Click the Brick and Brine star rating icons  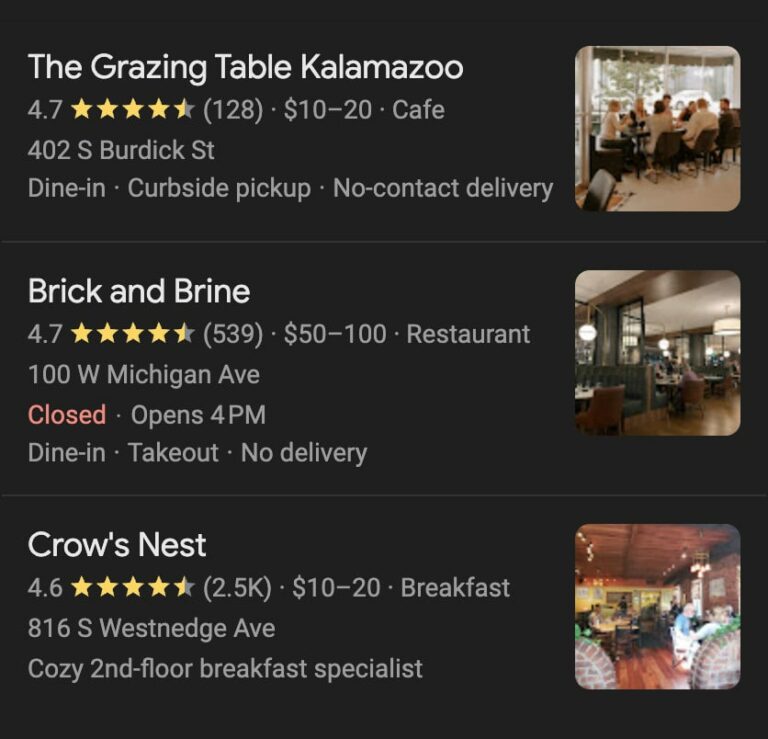click(x=132, y=334)
